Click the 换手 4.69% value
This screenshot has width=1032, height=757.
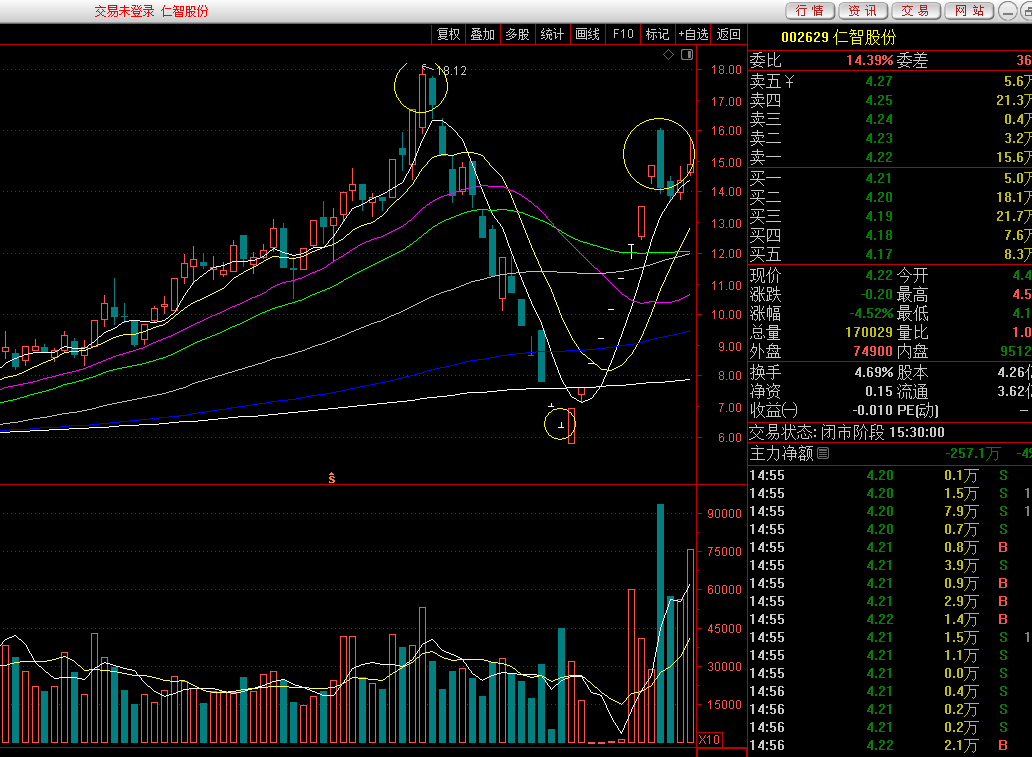pyautogui.click(x=874, y=373)
